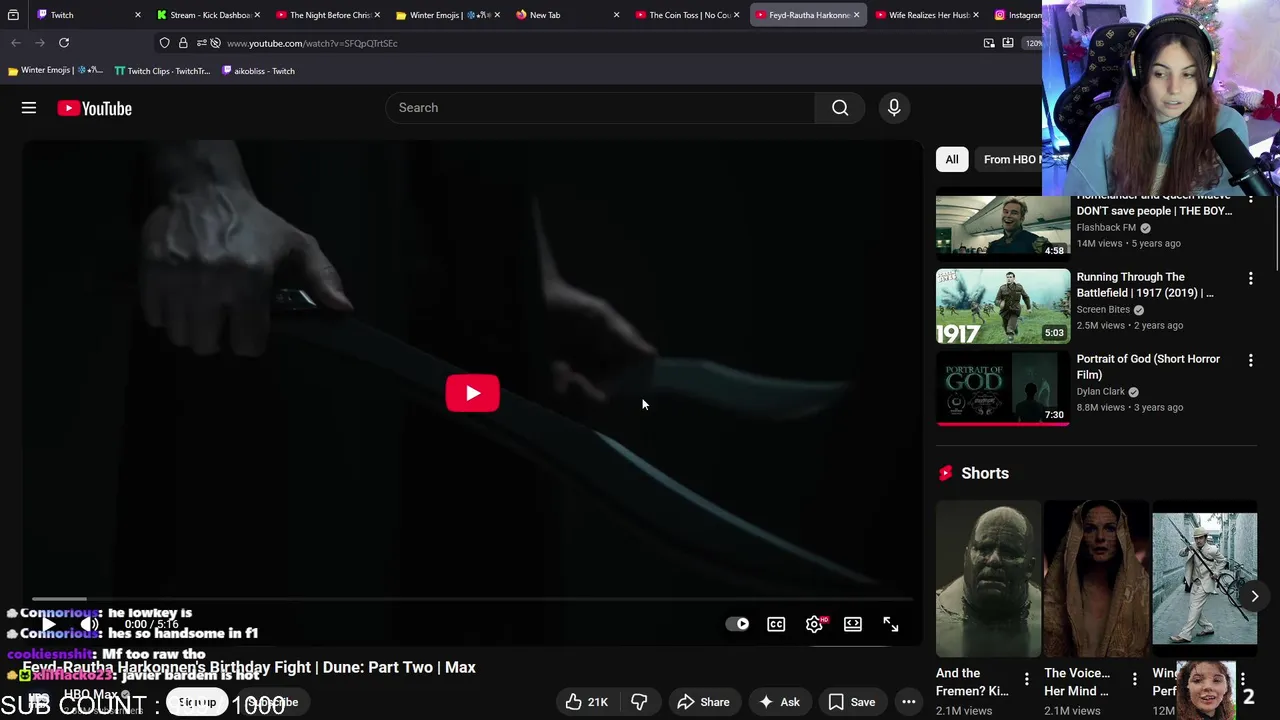Image resolution: width=1280 pixels, height=720 pixels.
Task: Switch to theater mode
Action: [852, 624]
